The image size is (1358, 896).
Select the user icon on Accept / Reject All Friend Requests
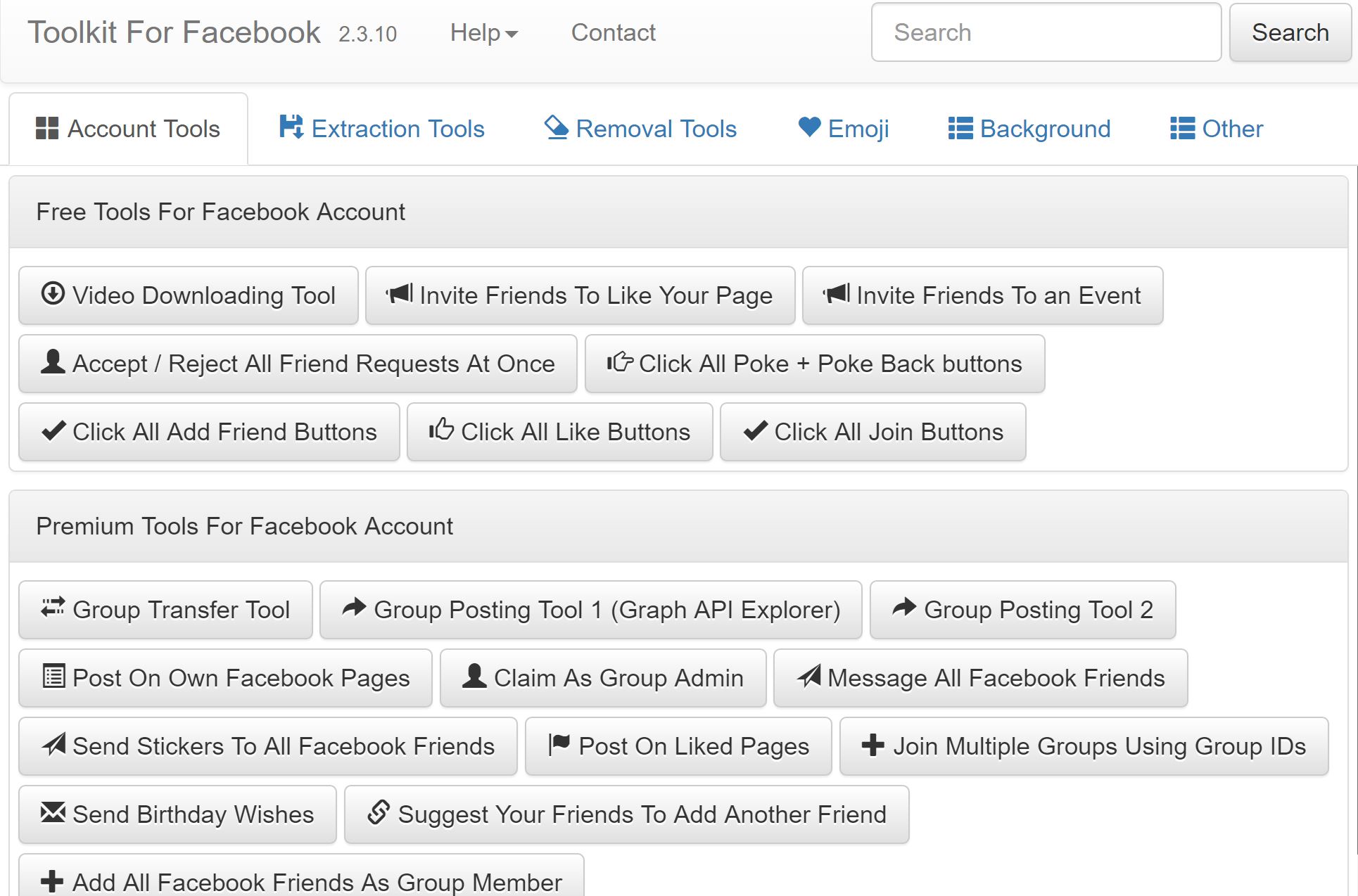tap(53, 362)
